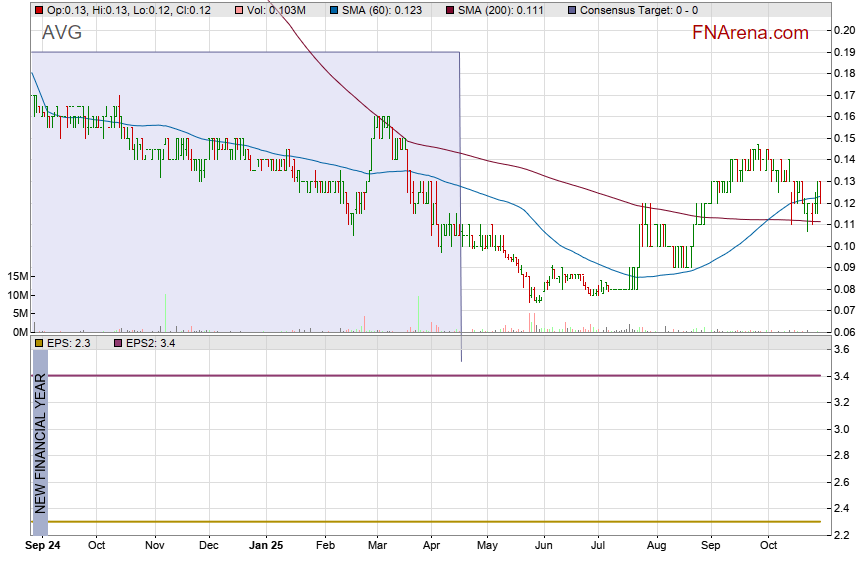
Task: Click the purple EPS2 horizontal line
Action: pyautogui.click(x=430, y=376)
